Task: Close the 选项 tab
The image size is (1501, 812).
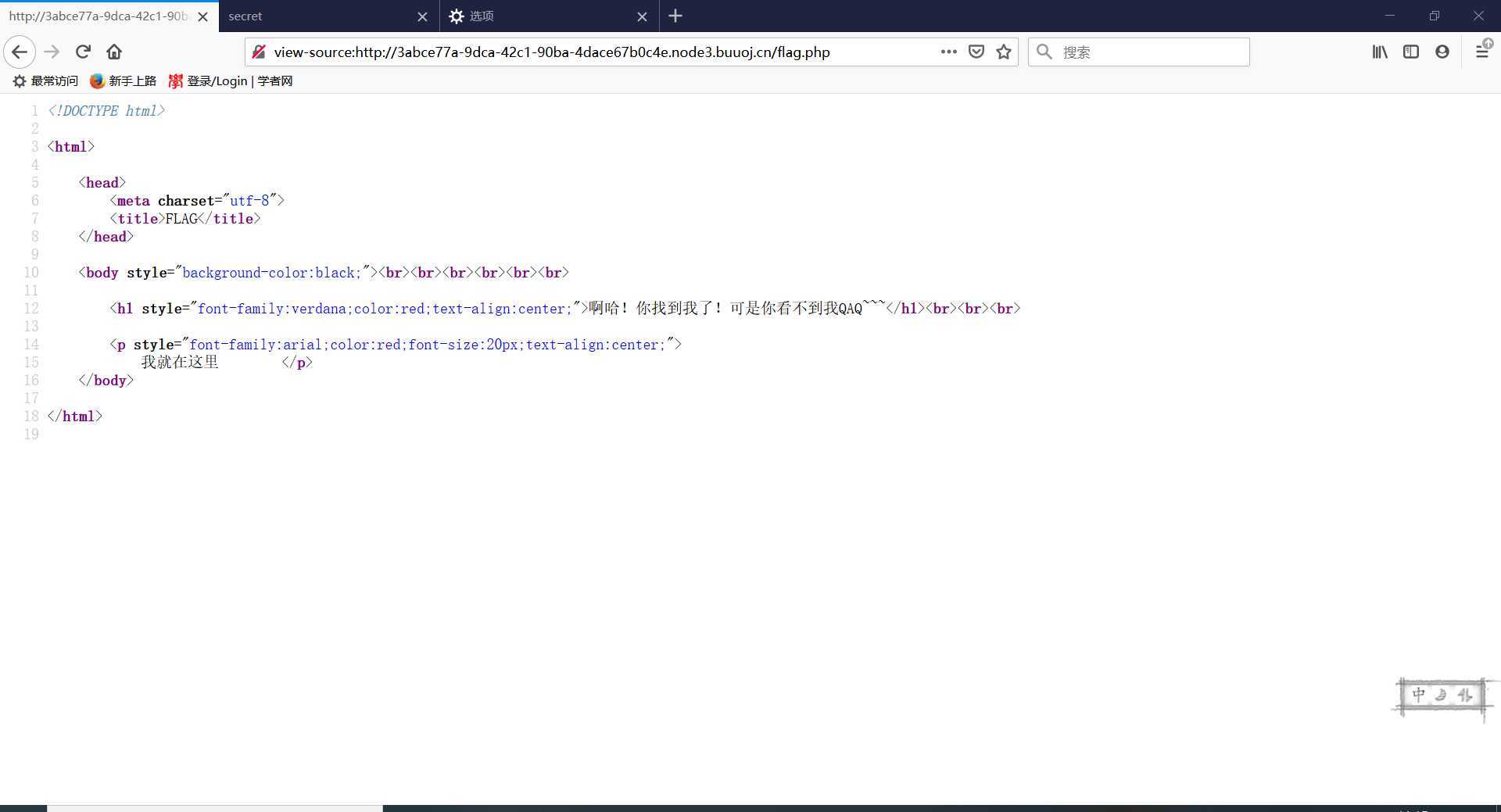Action: pos(642,16)
